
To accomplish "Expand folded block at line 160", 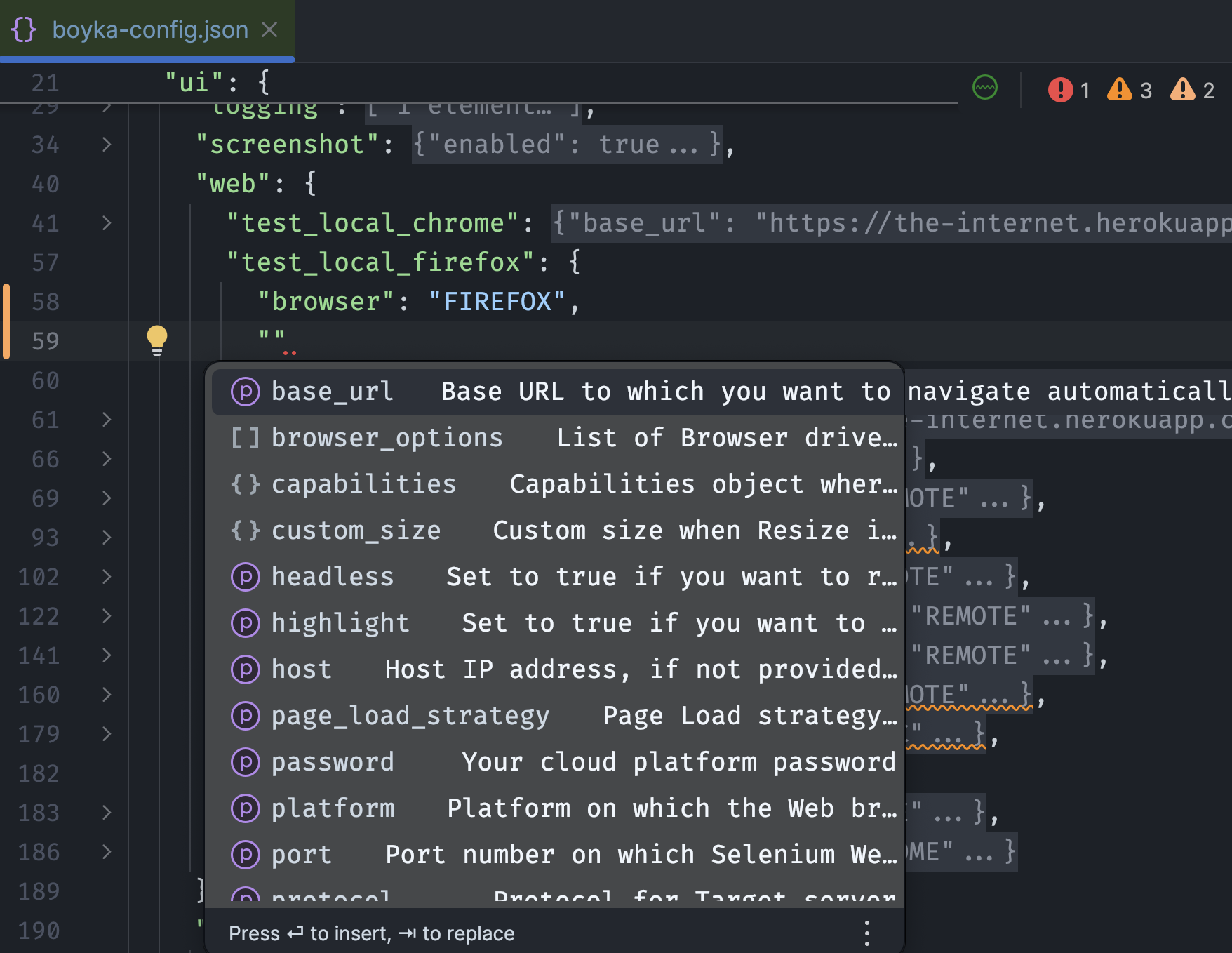I will (x=107, y=695).
